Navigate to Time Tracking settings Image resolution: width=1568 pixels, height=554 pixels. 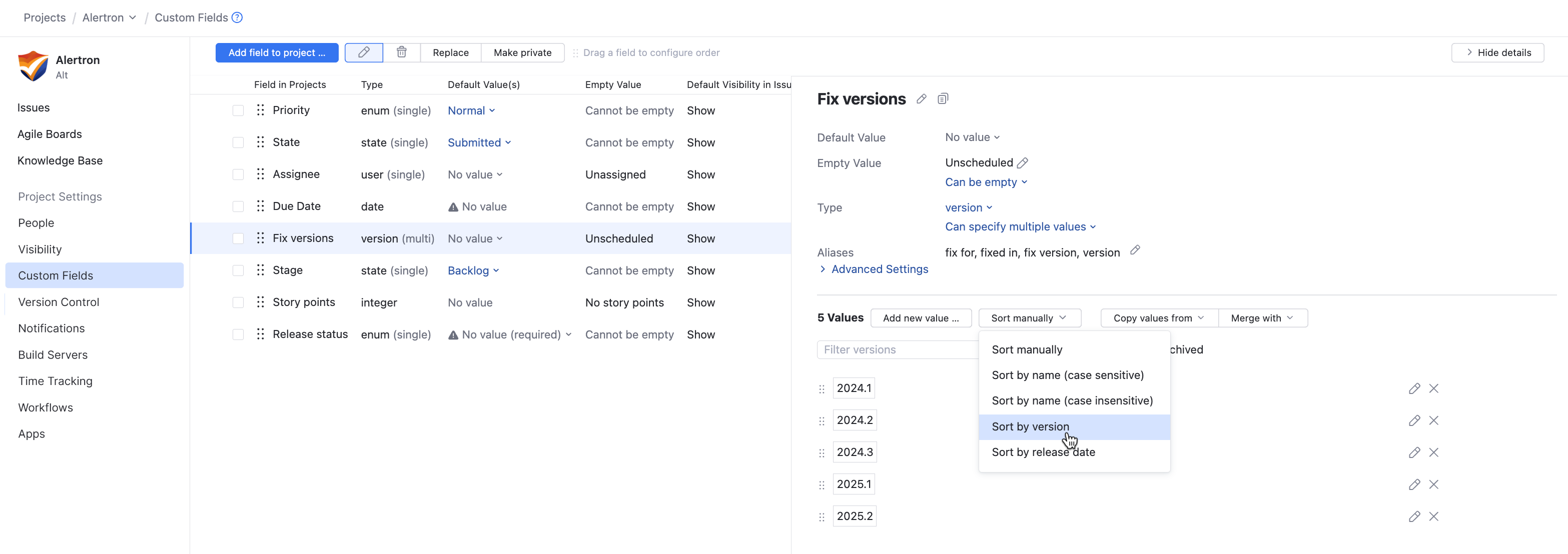(55, 380)
